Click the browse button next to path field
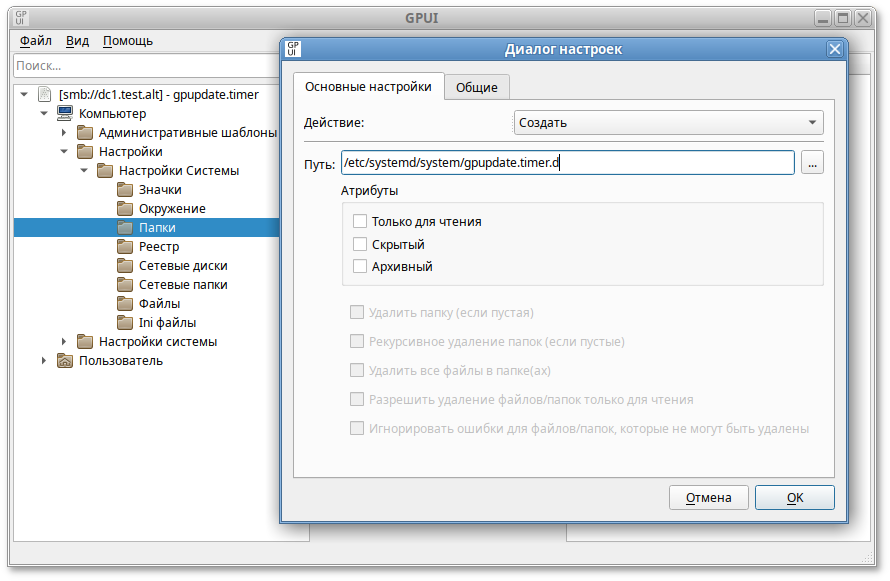 coord(812,163)
